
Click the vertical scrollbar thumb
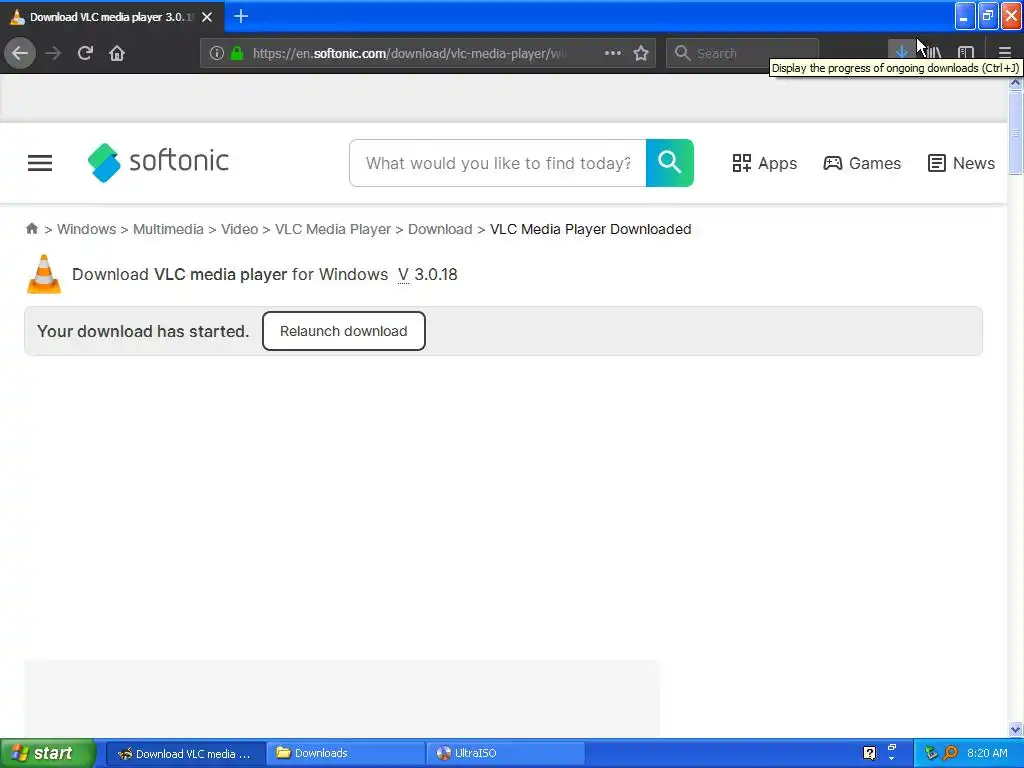tap(1015, 133)
